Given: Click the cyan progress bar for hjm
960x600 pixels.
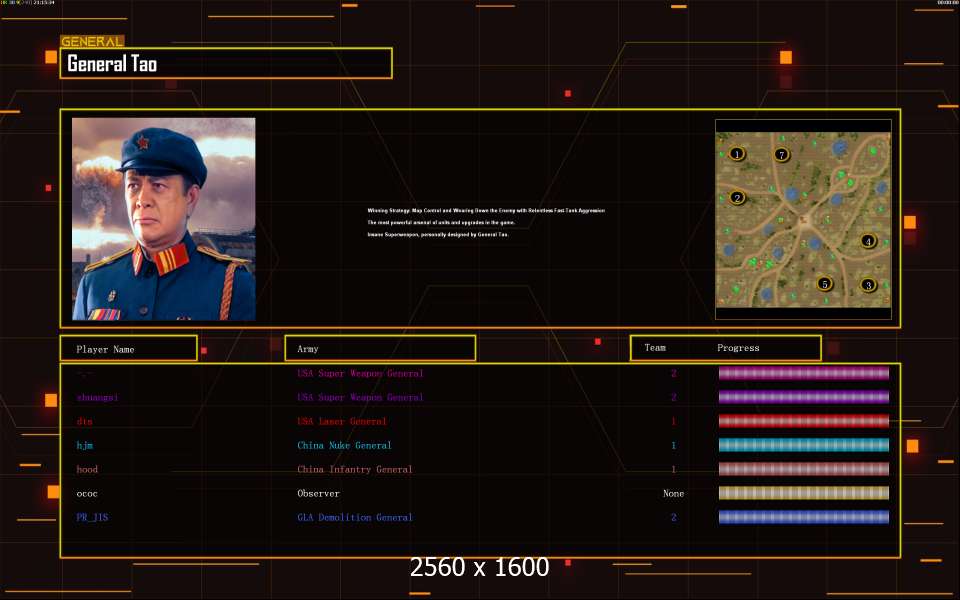Looking at the screenshot, I should (804, 445).
